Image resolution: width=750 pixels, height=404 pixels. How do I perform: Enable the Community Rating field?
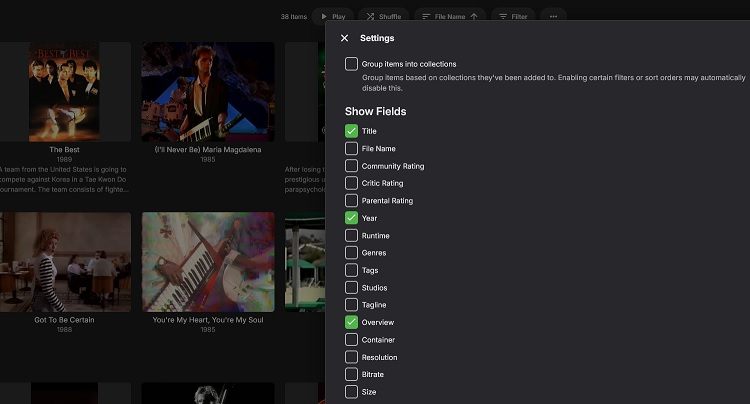click(x=351, y=166)
